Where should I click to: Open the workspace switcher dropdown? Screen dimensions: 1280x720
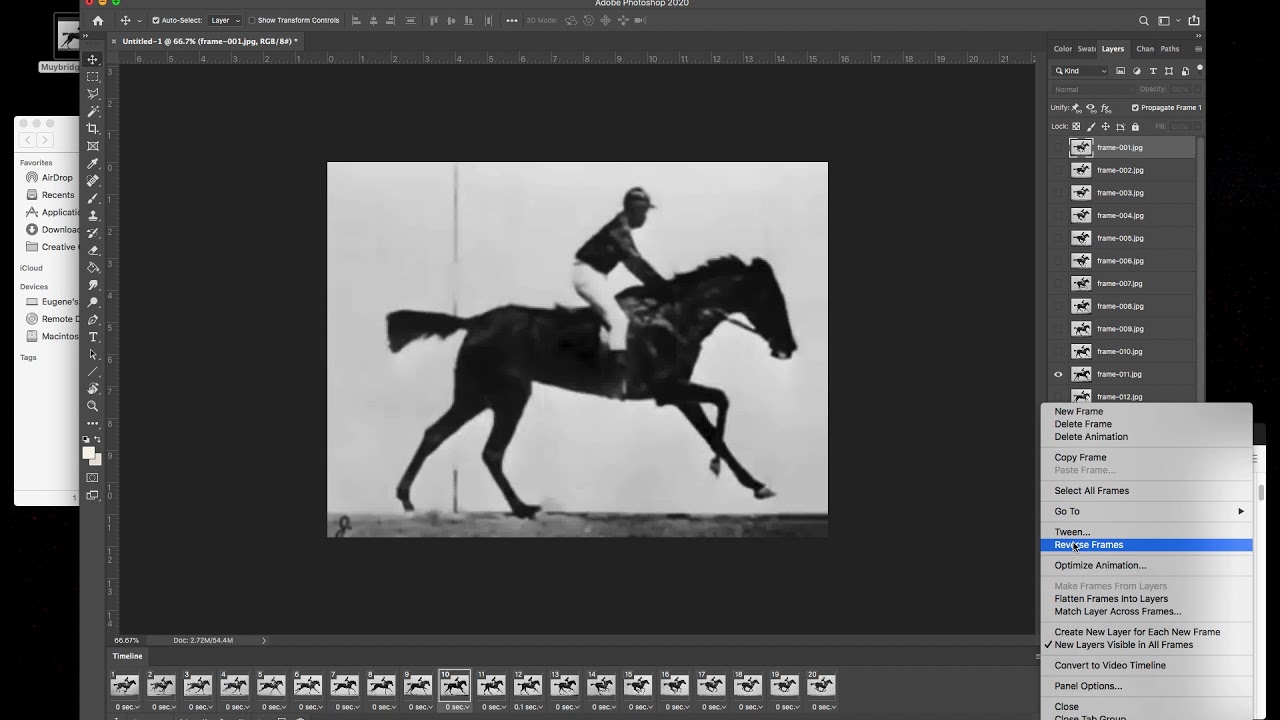click(x=1167, y=20)
